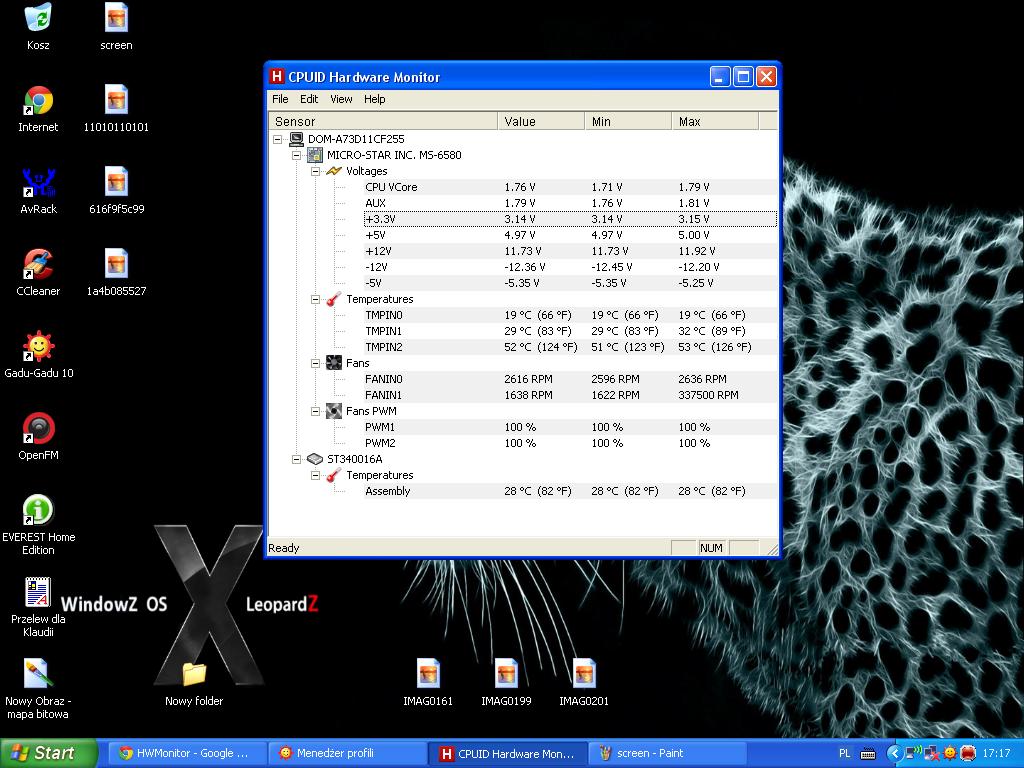Screen dimensions: 1024x768
Task: Select the FANIN1 fan row
Action: coord(570,395)
